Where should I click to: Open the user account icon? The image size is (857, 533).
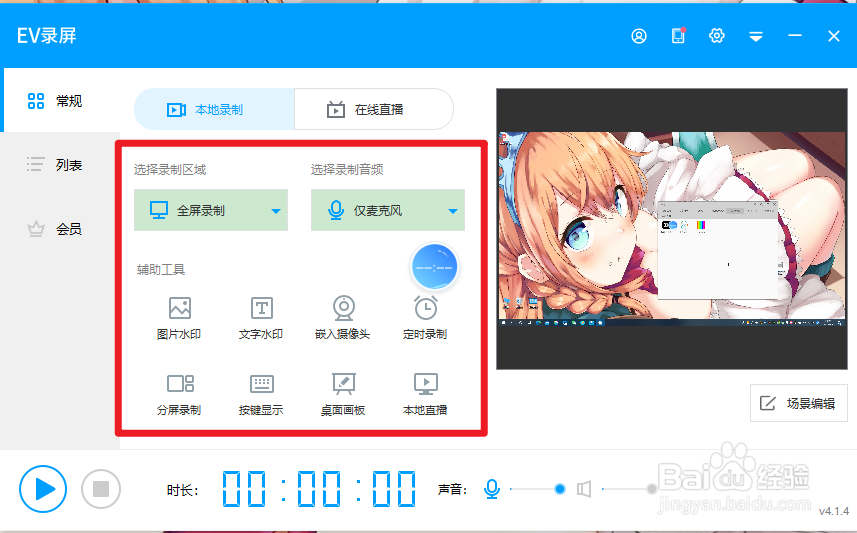tap(639, 36)
